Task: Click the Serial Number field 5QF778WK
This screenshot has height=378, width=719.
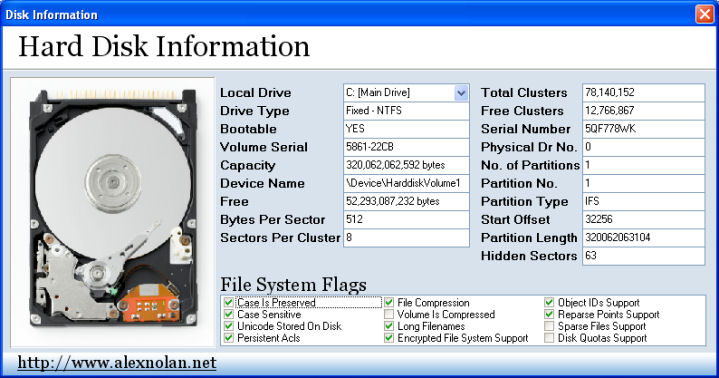Action: pyautogui.click(x=643, y=129)
